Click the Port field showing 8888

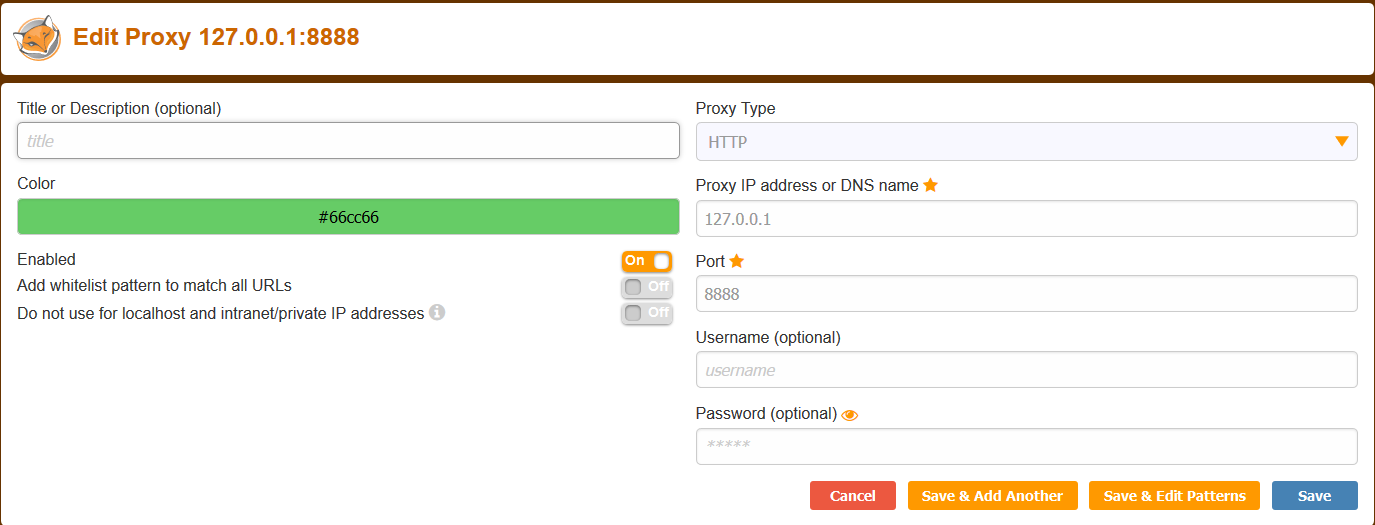pyautogui.click(x=1026, y=294)
